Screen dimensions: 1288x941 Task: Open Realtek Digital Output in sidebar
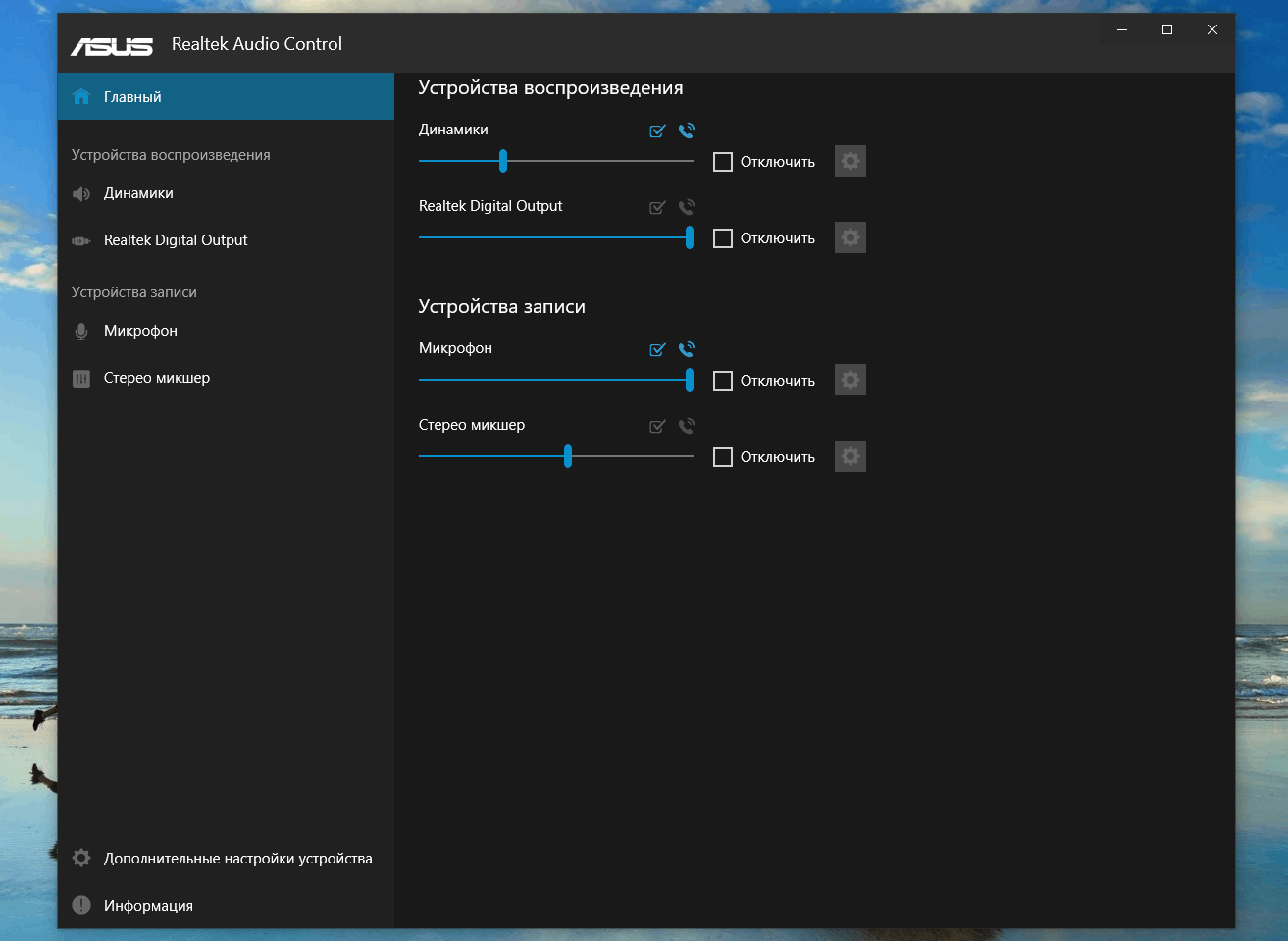[x=226, y=240]
